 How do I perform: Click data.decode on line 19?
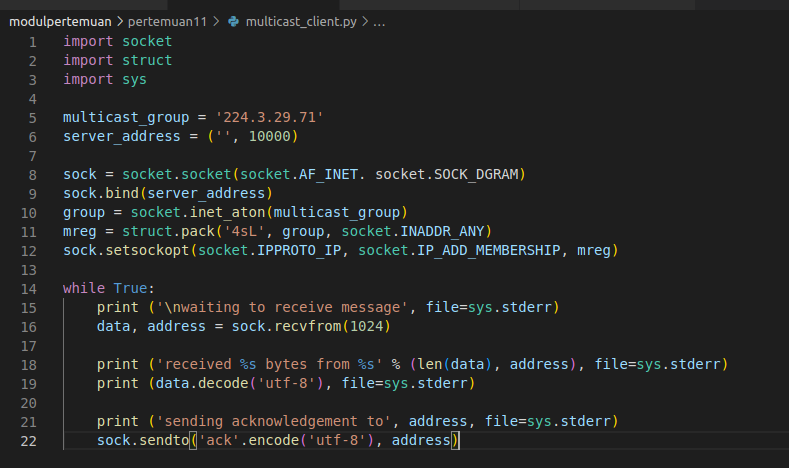(x=202, y=383)
